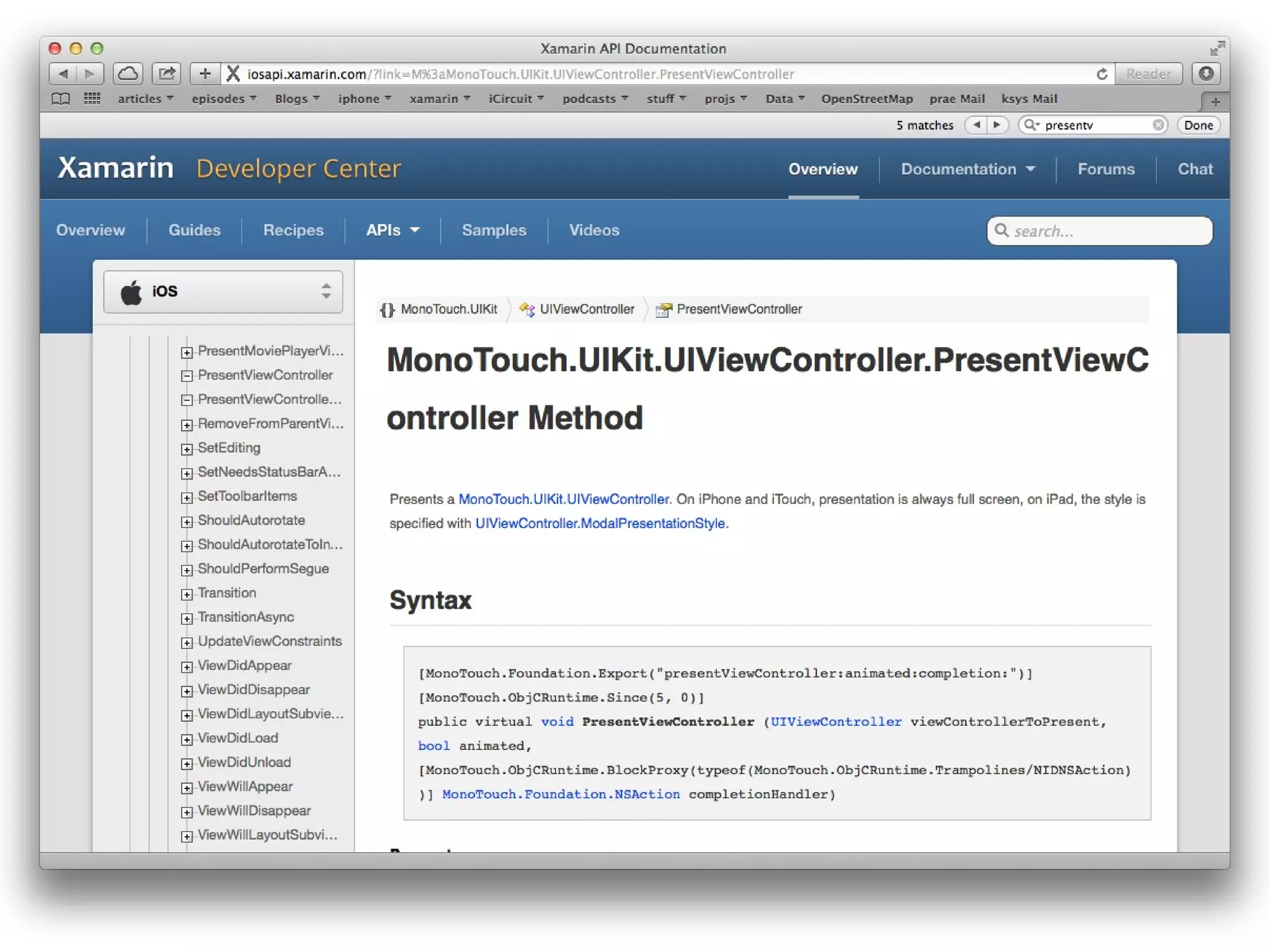Open the APIs dropdown menu
Image resolution: width=1270 pixels, height=952 pixels.
[393, 231]
